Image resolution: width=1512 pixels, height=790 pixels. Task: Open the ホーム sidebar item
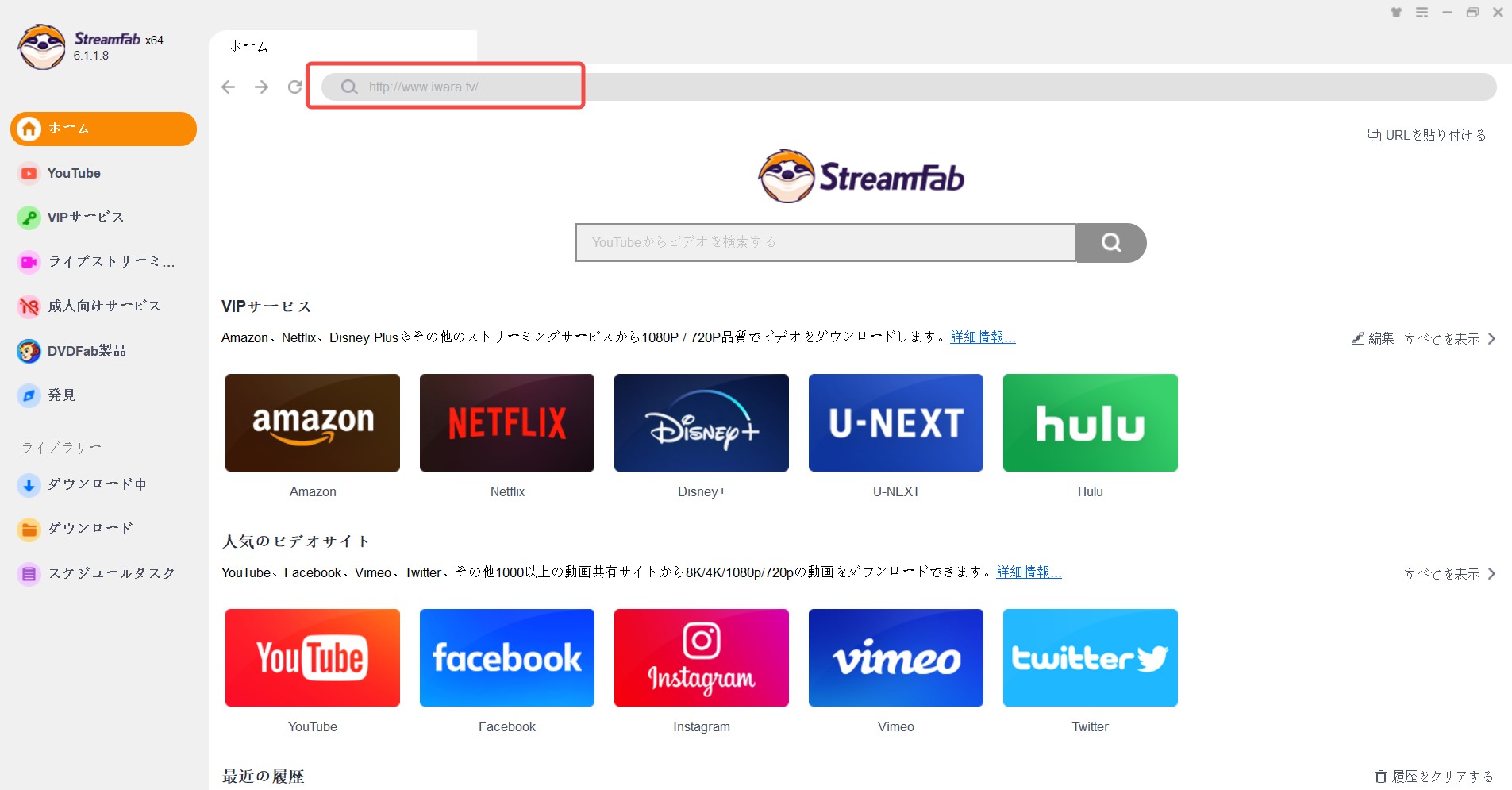pos(103,129)
